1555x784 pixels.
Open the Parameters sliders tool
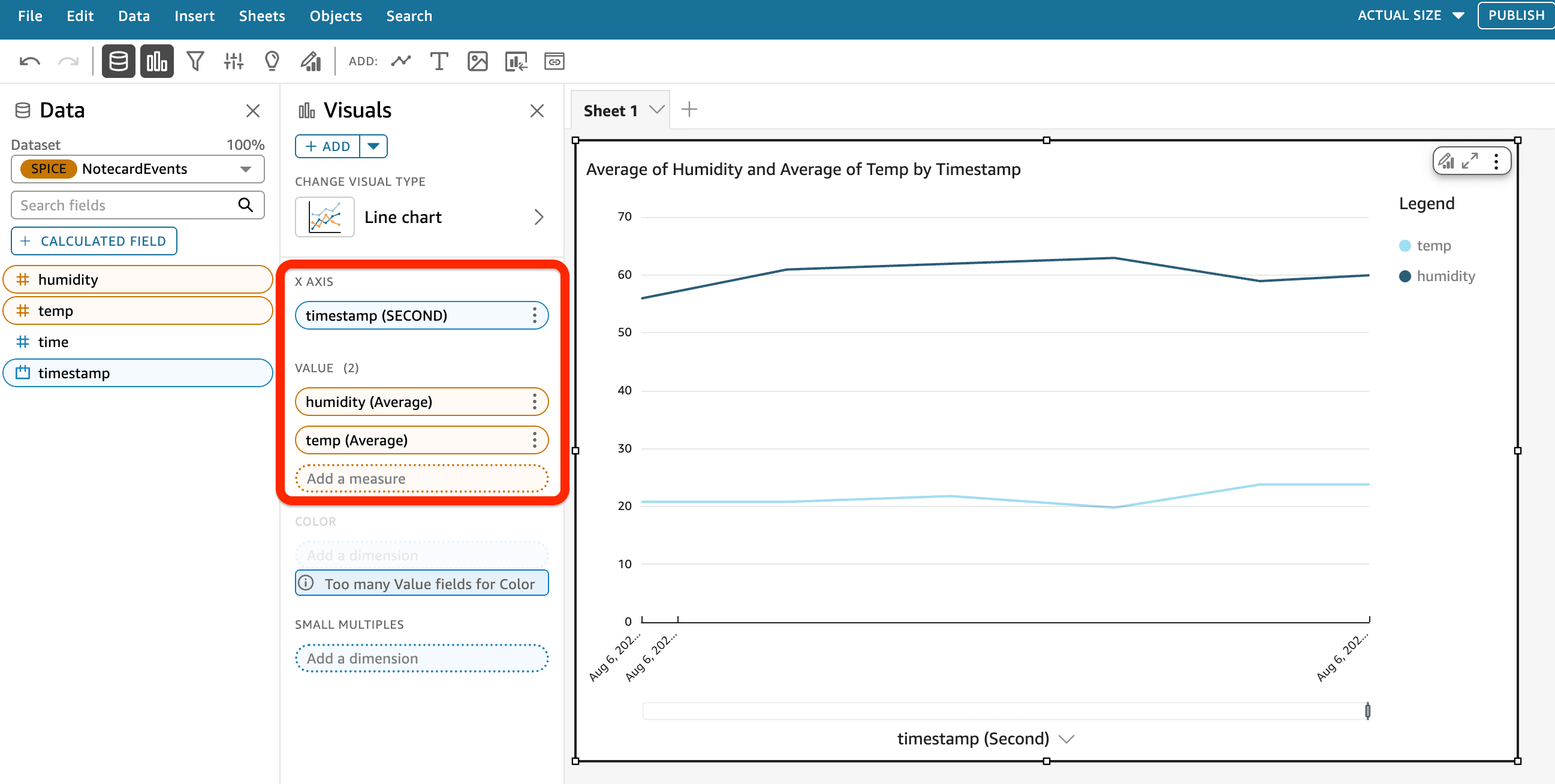point(234,61)
